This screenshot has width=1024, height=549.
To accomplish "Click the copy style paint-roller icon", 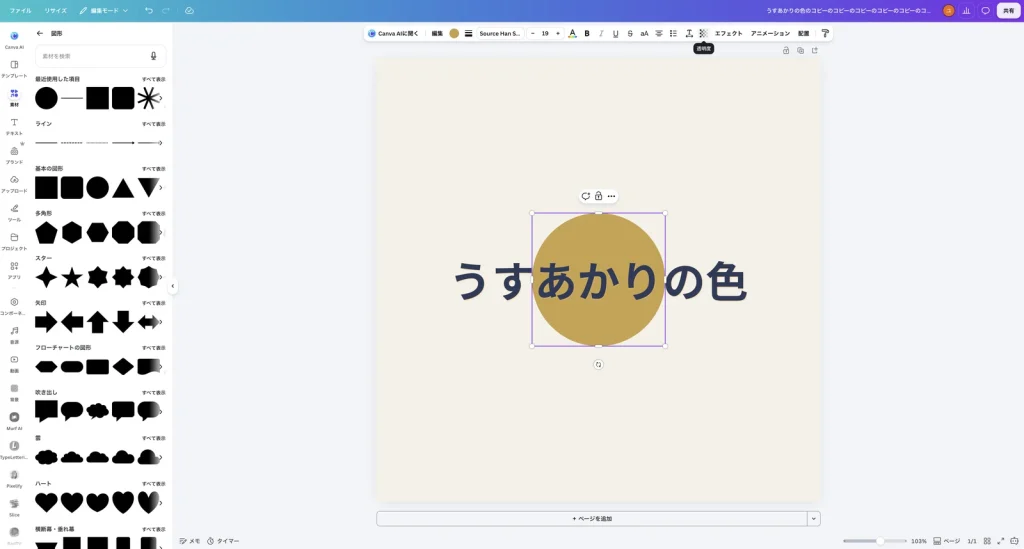I will (825, 33).
